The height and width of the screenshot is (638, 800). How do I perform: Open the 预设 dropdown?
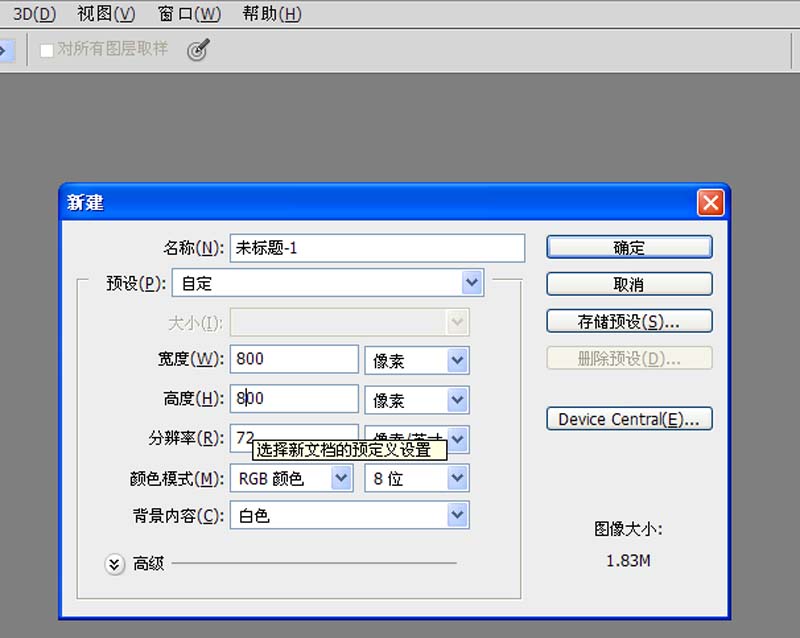[328, 283]
